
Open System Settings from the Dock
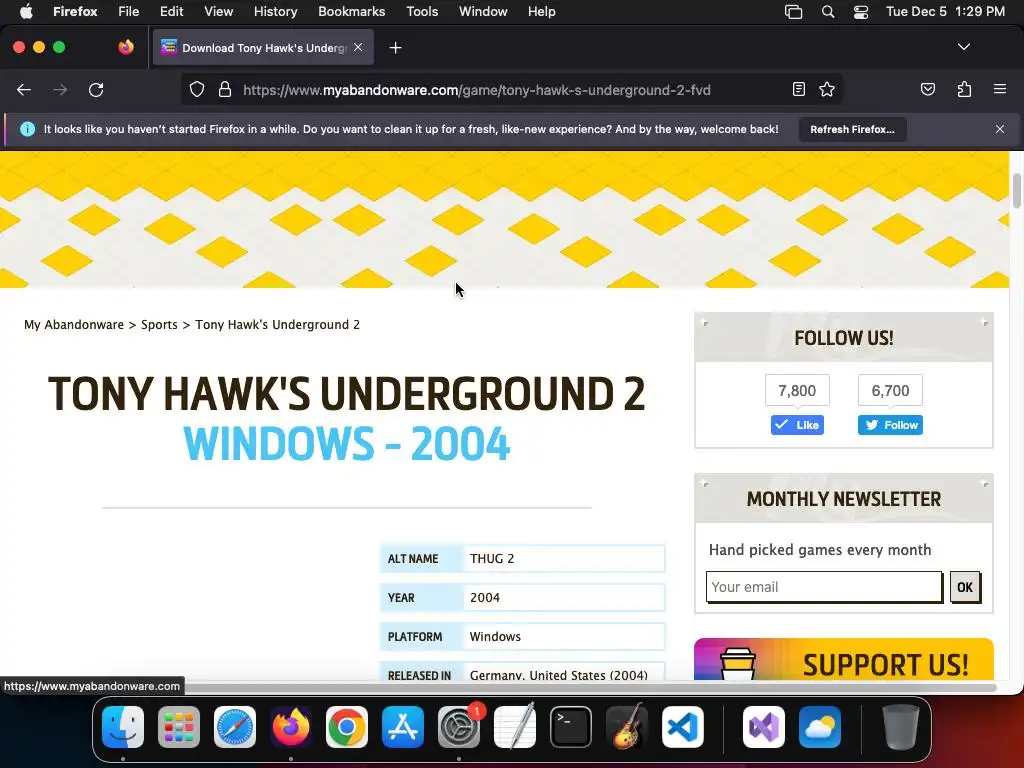pyautogui.click(x=459, y=727)
